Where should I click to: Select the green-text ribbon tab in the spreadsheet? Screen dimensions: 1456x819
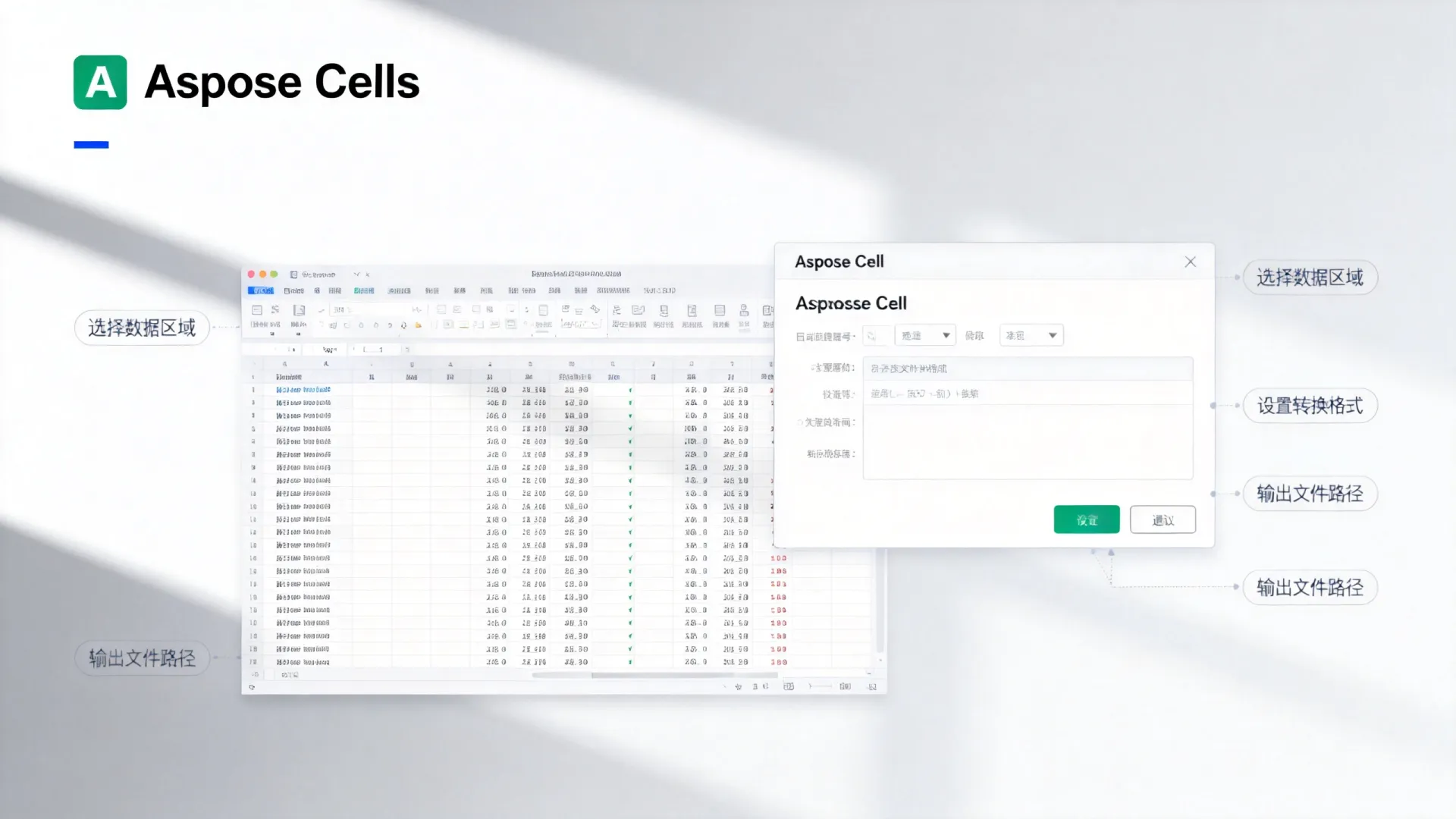364,290
